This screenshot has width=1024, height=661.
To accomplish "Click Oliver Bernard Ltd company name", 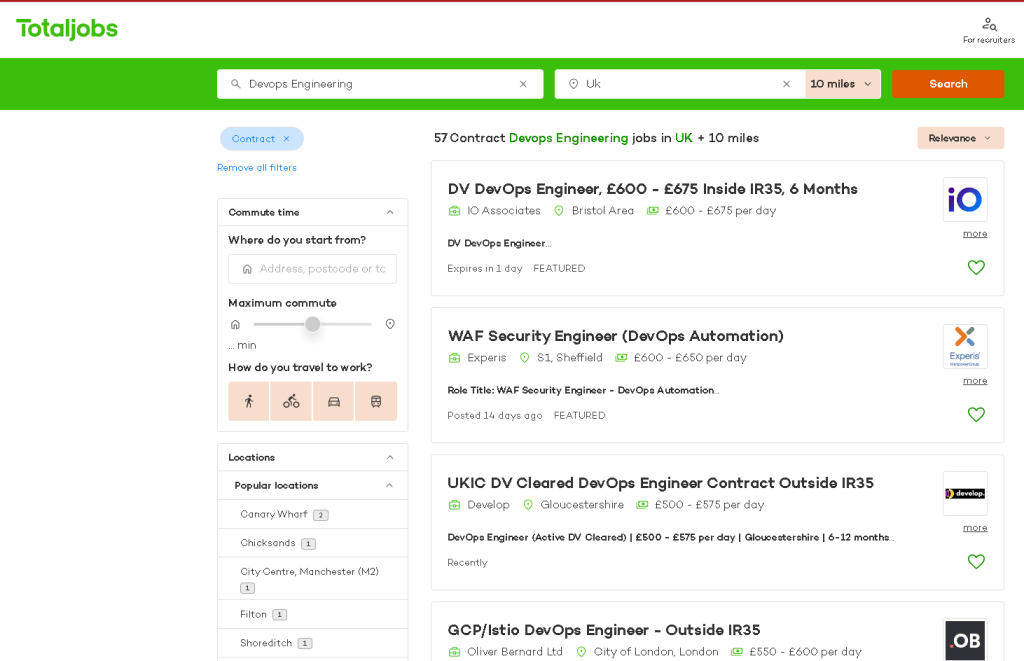I will click(x=515, y=652).
